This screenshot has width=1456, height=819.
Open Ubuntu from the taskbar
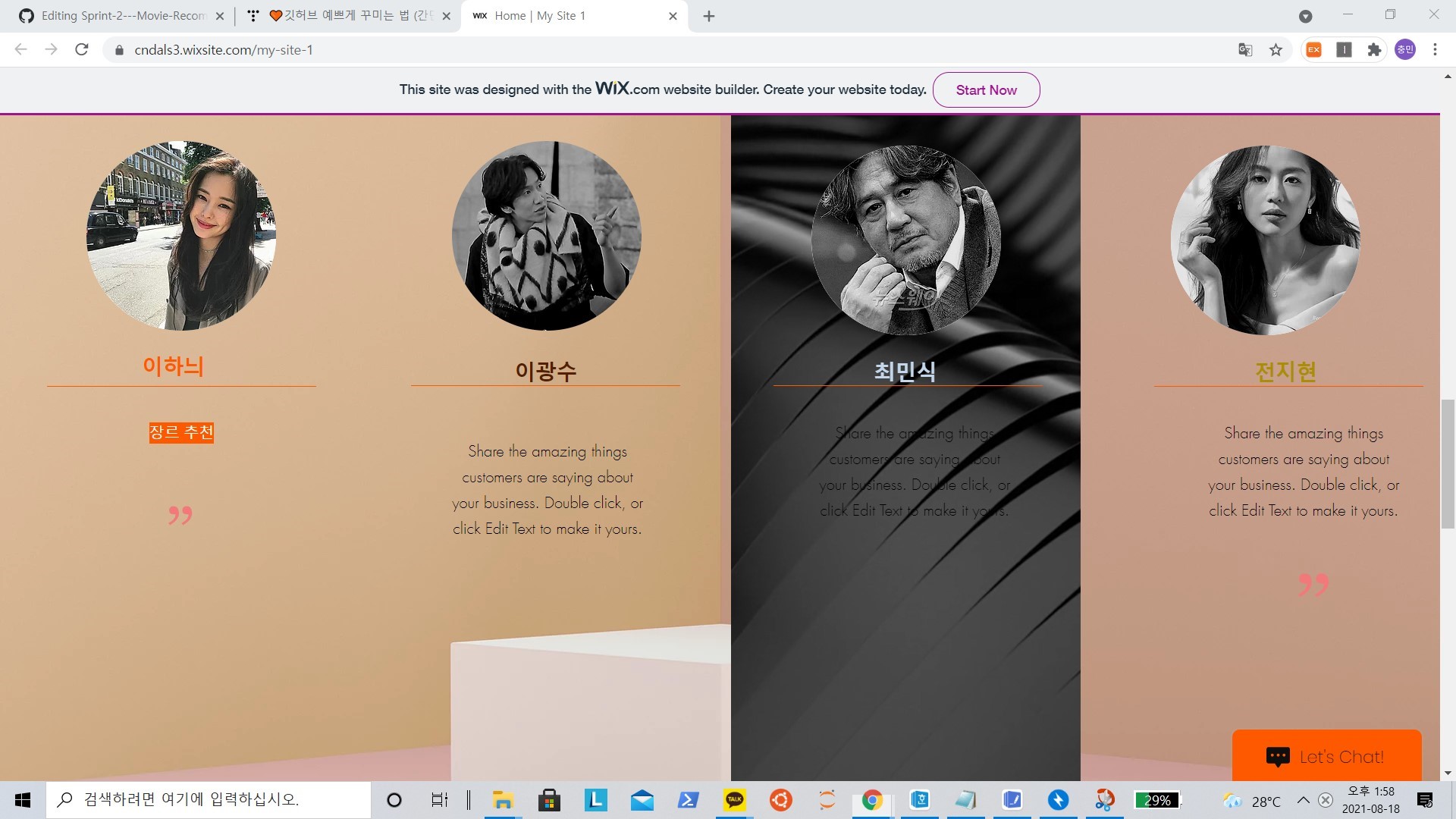(x=781, y=800)
